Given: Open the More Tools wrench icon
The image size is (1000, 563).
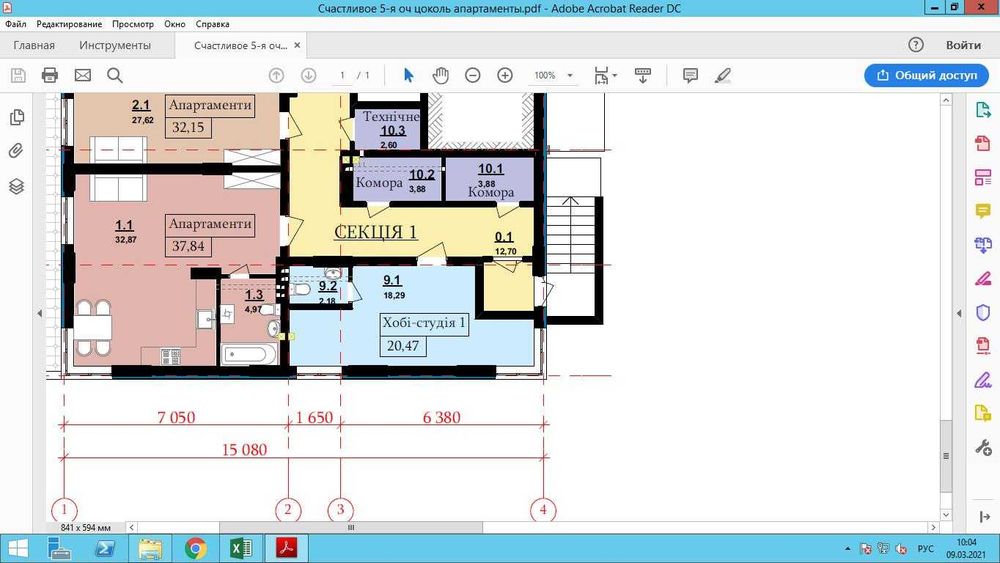Looking at the screenshot, I should [983, 448].
